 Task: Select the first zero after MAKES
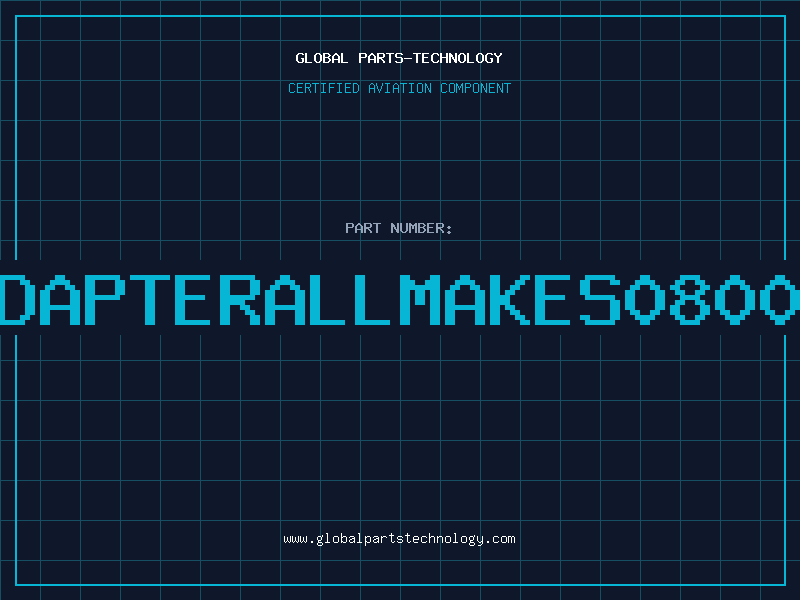click(x=645, y=299)
